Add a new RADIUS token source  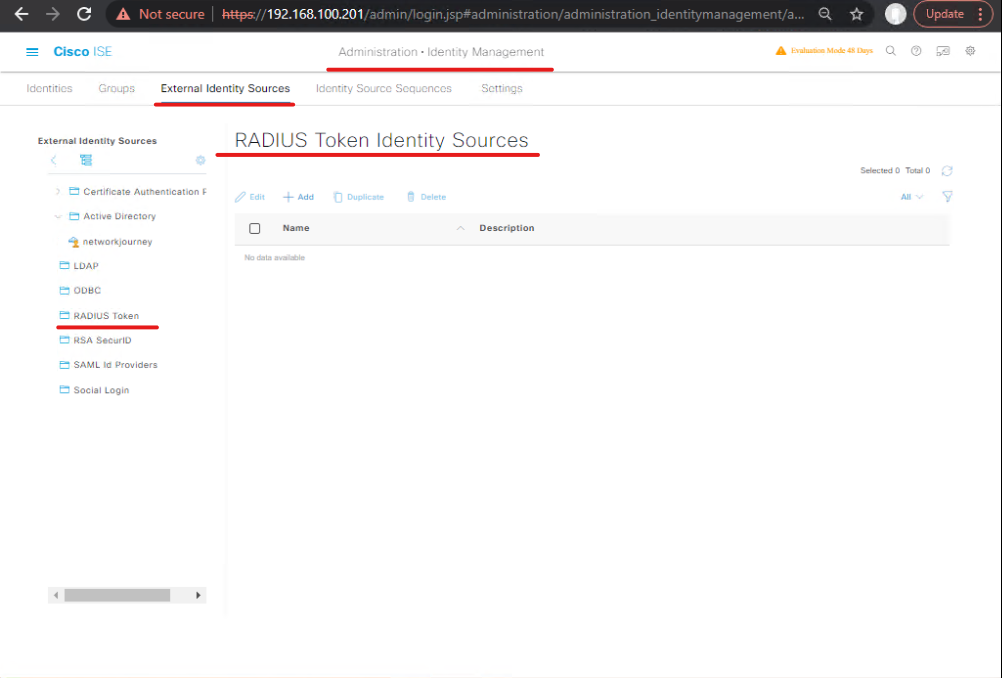pyautogui.click(x=298, y=197)
